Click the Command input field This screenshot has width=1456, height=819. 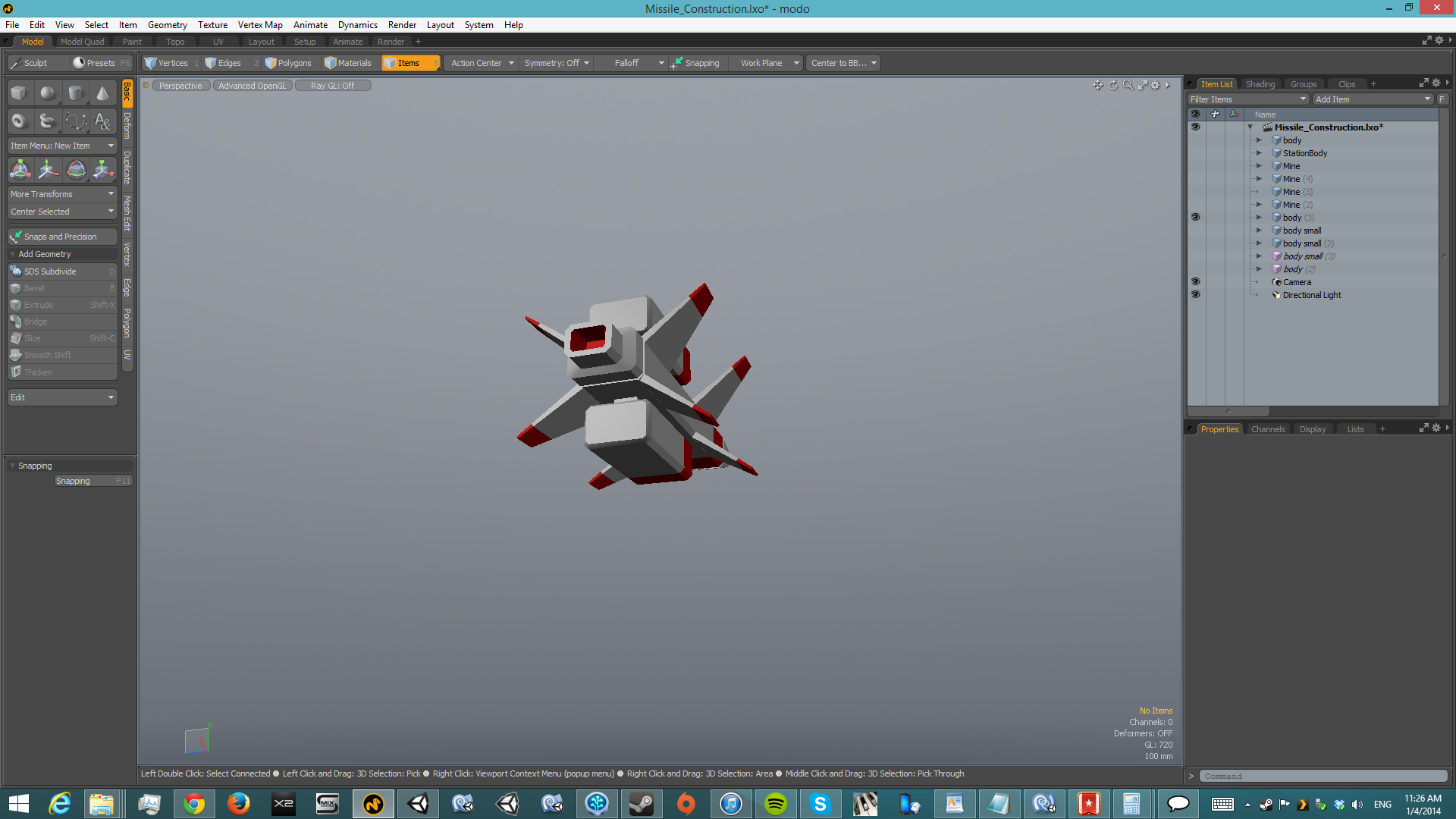(1323, 776)
